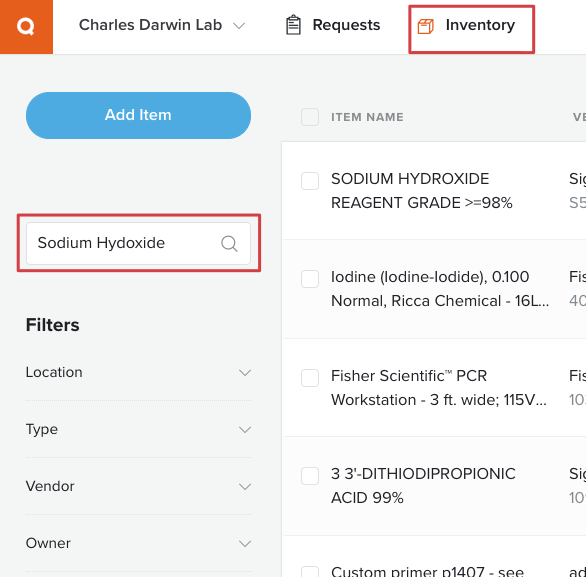Open the Sodium Hydroxide Reagent Grade item
Viewport: 586px width, 577px height.
coord(422,191)
